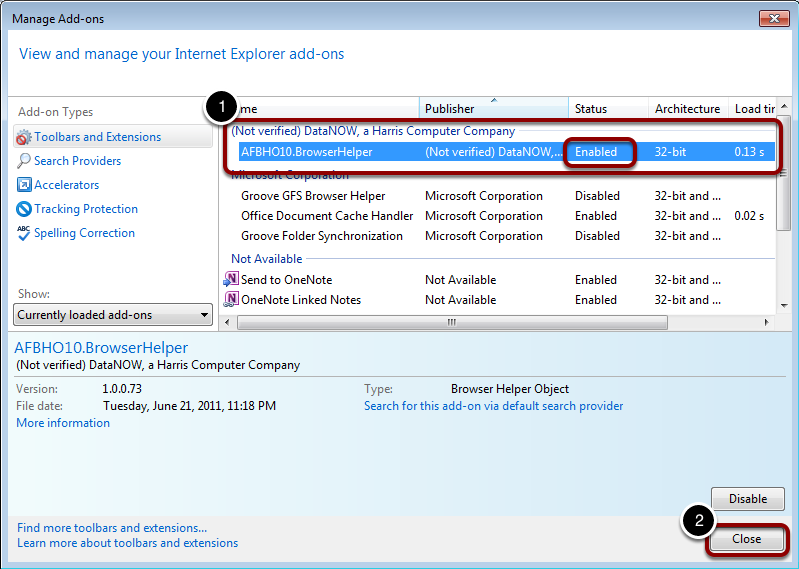Select Toolbars and Extensions add-on type
The height and width of the screenshot is (569, 799).
coord(113,137)
